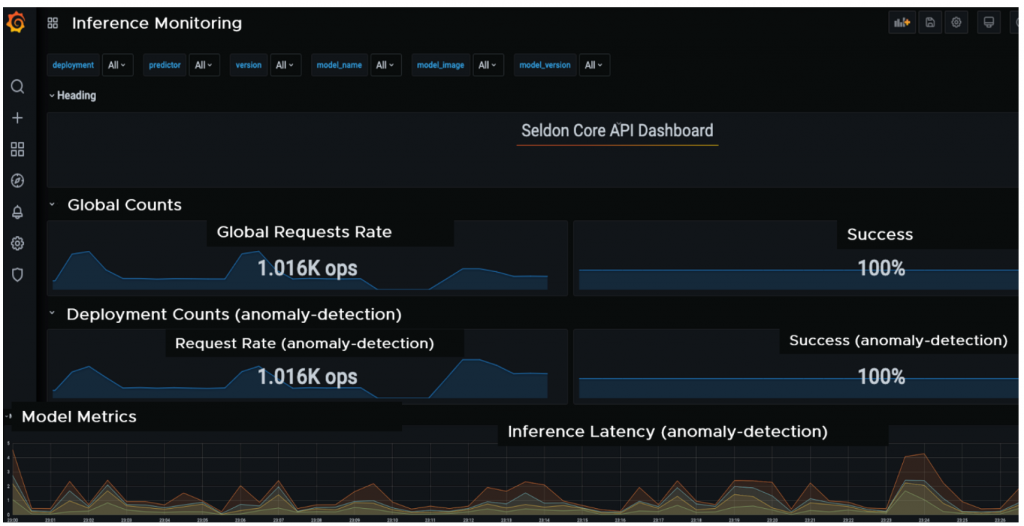Open the predictor All dropdown

(x=204, y=65)
